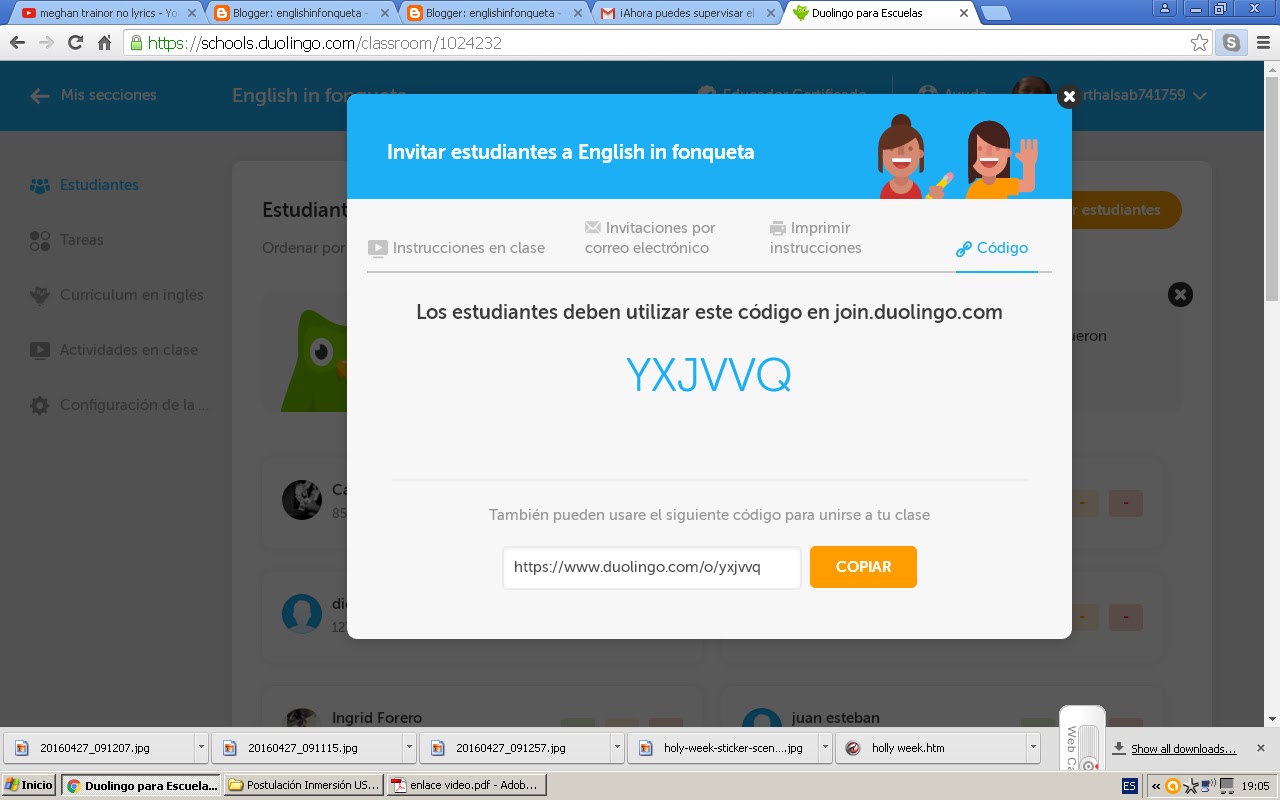The width and height of the screenshot is (1280, 800).
Task: Switch to the first Blogger englishinfonqueta tab
Action: (300, 14)
